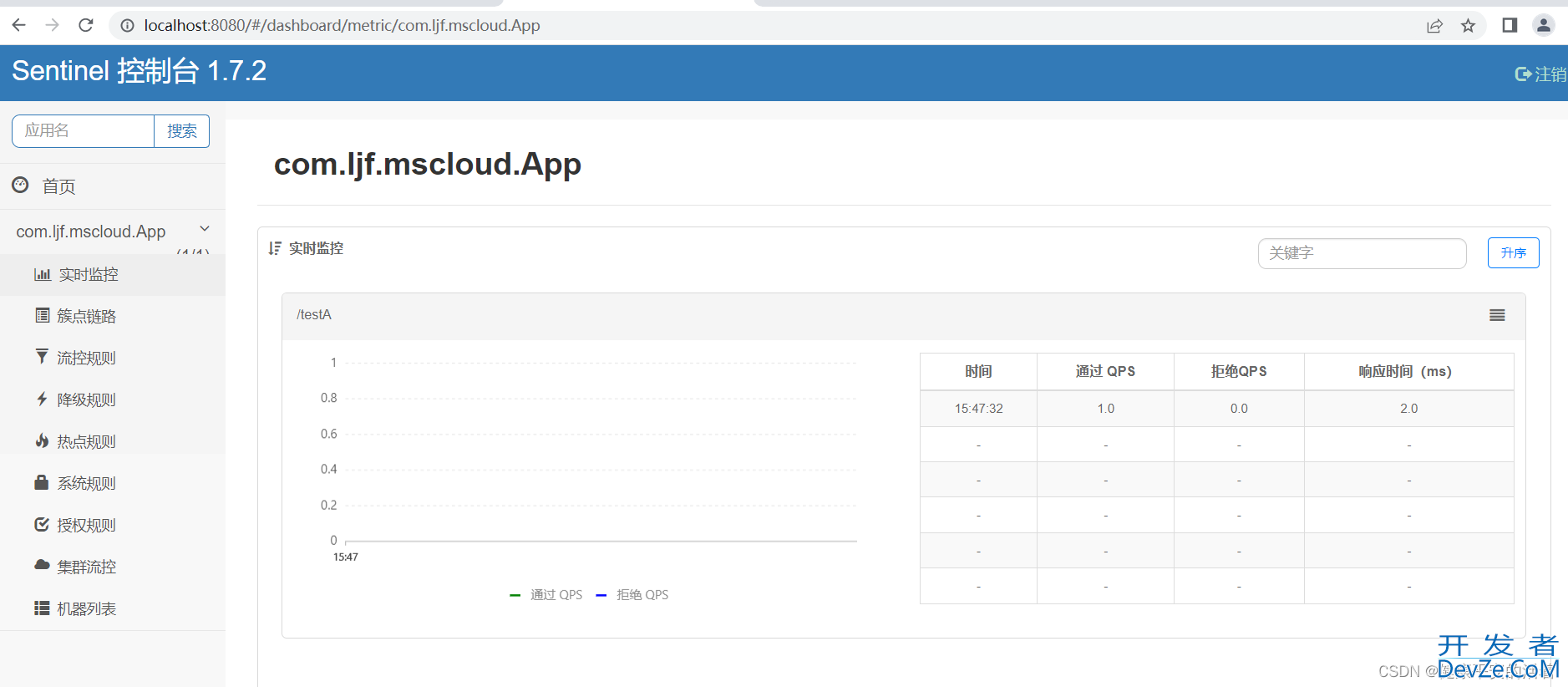The width and height of the screenshot is (1568, 687).
Task: Click the 首页 dashboard icon
Action: [x=21, y=185]
